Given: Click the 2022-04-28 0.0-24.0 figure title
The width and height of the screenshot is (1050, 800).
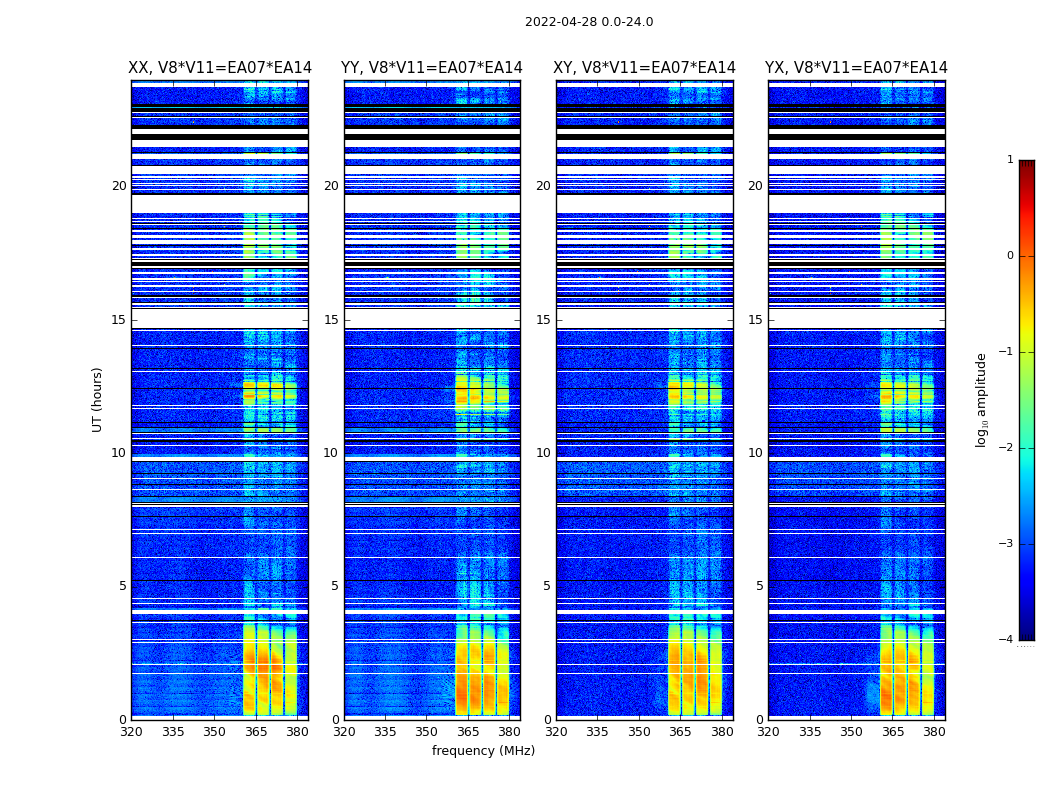Looking at the screenshot, I should pos(589,22).
